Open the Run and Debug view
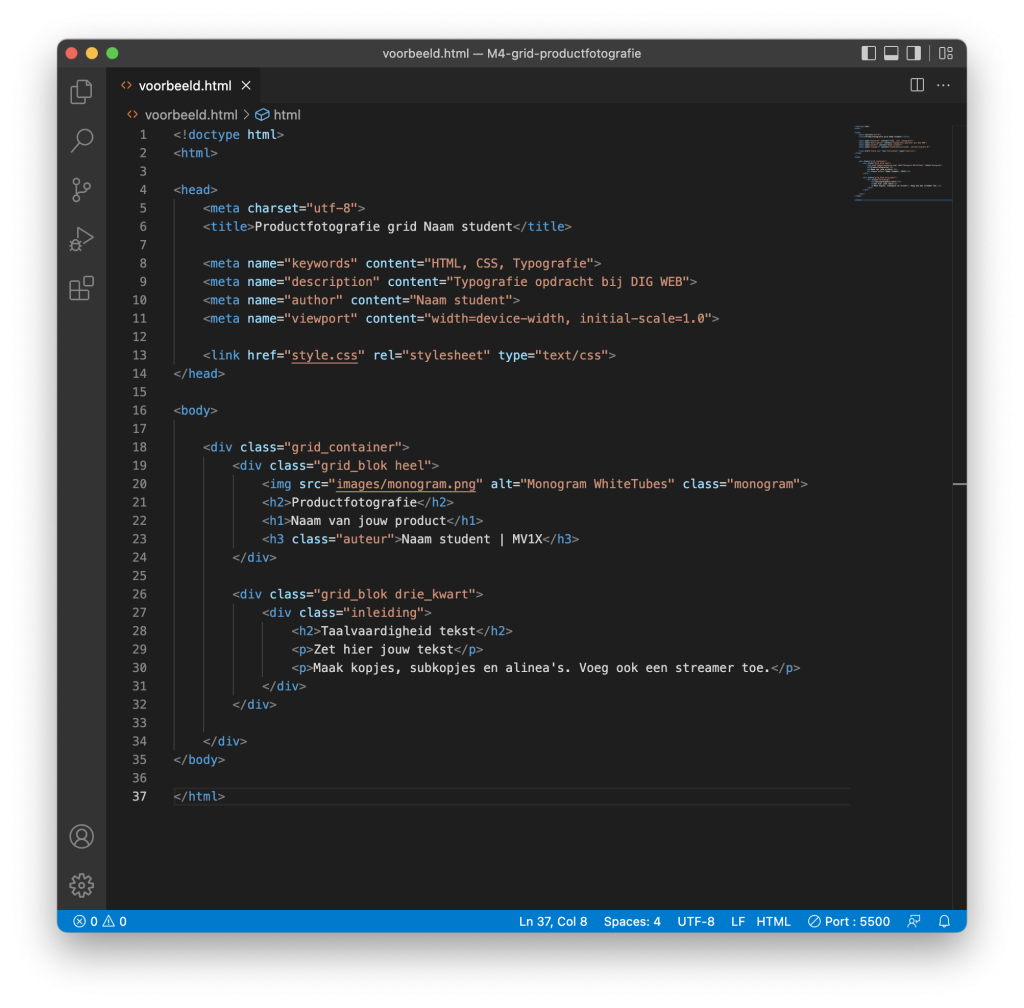This screenshot has width=1024, height=1008. click(82, 239)
